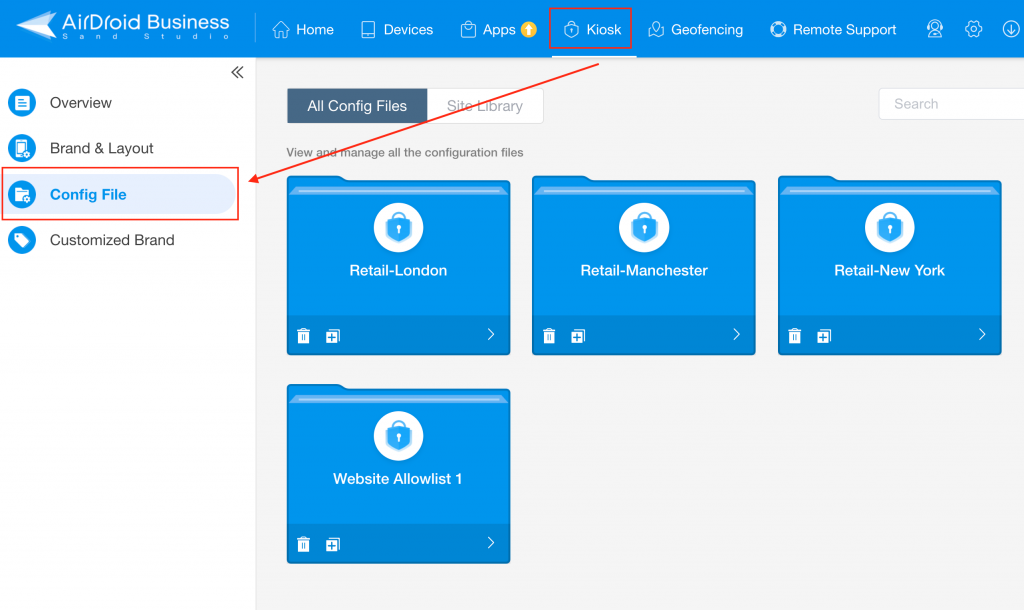Viewport: 1024px width, 610px height.
Task: Select the Kiosk menu item
Action: pos(592,29)
